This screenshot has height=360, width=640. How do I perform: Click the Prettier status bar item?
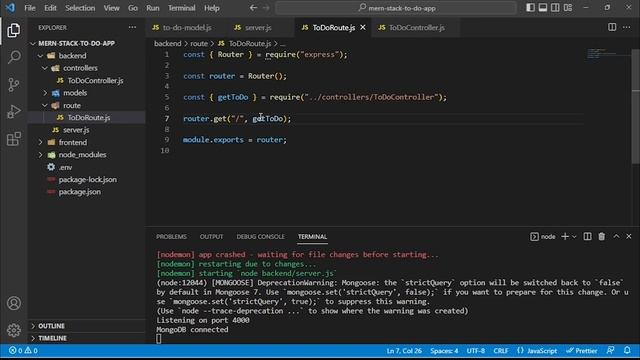click(582, 351)
